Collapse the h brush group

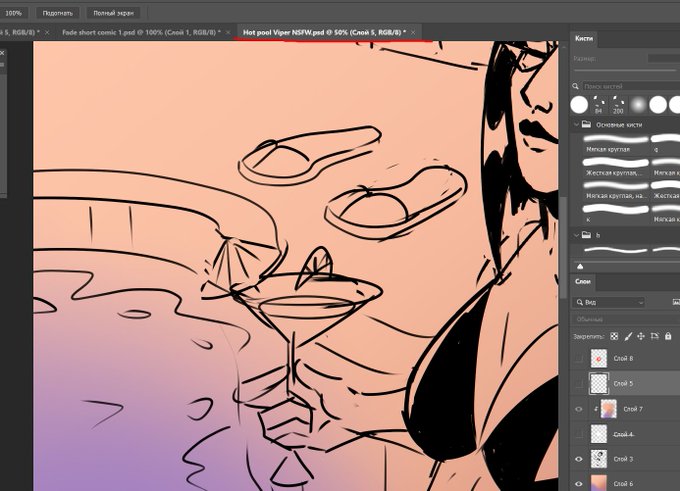click(x=576, y=235)
